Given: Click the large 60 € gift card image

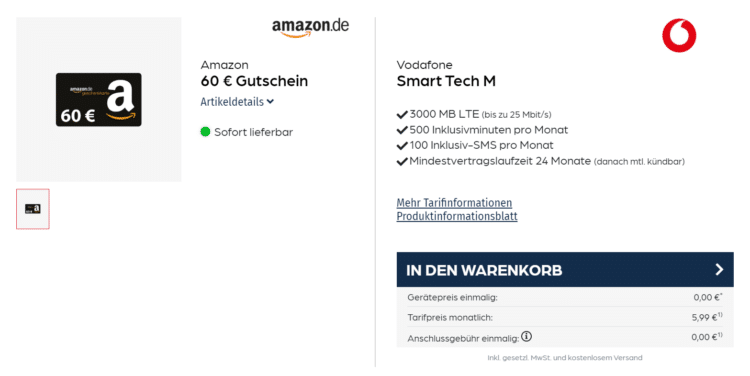Looking at the screenshot, I should coord(99,100).
